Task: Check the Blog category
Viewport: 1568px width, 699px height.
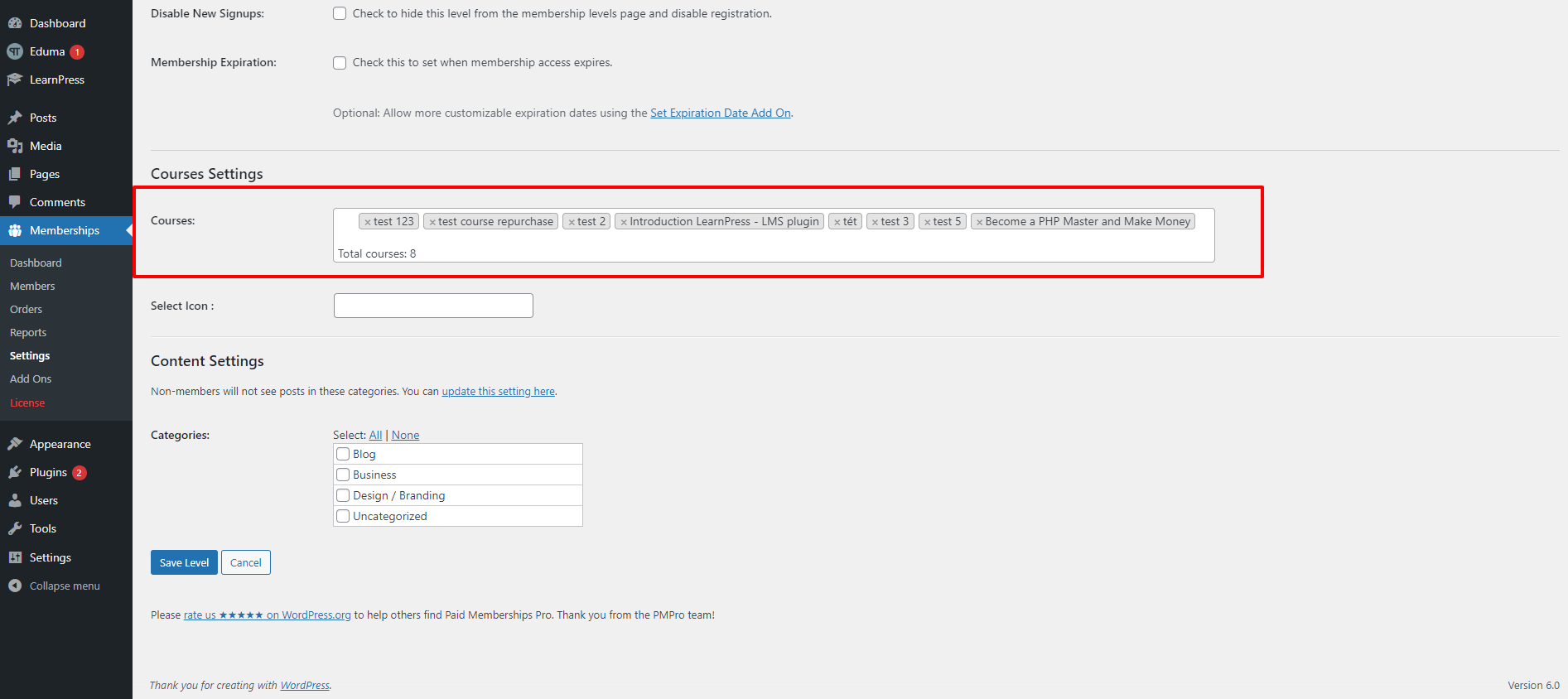Action: click(x=343, y=454)
